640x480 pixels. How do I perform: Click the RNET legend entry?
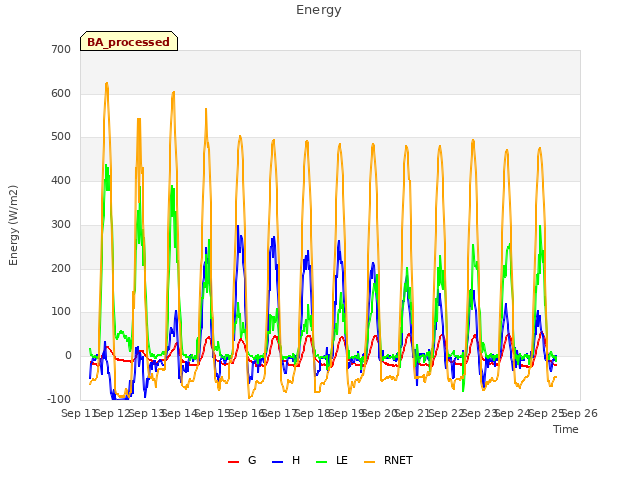tap(388, 460)
